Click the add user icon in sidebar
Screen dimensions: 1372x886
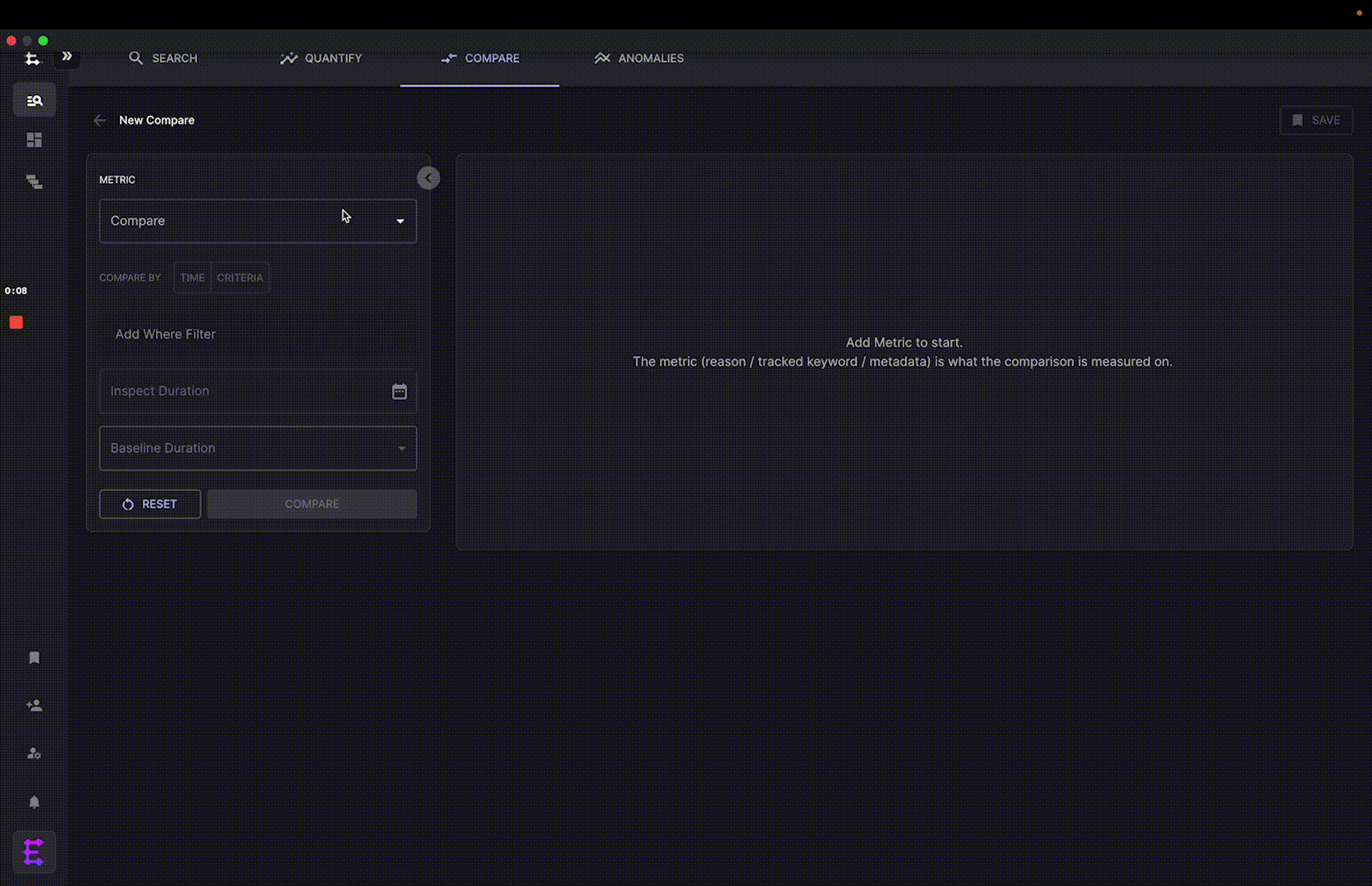click(x=34, y=706)
